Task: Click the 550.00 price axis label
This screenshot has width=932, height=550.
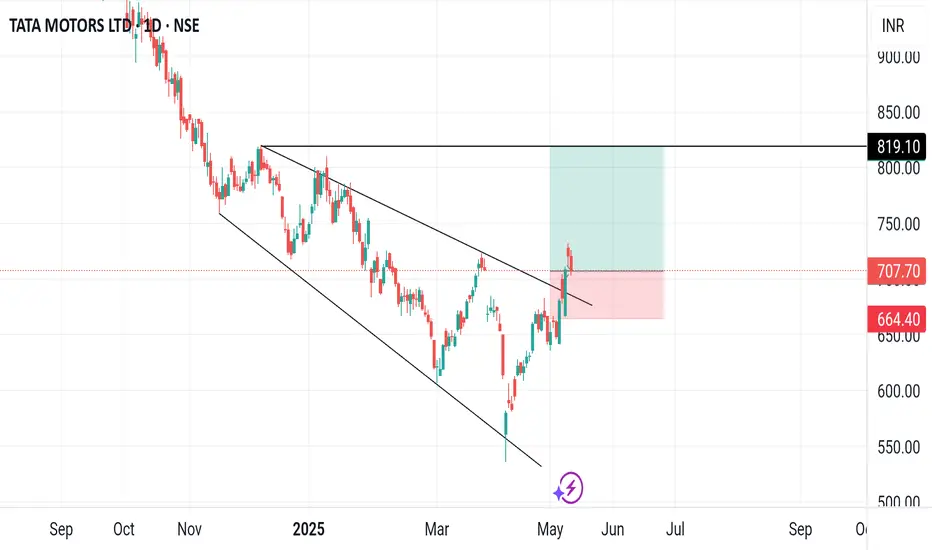Action: pyautogui.click(x=898, y=447)
